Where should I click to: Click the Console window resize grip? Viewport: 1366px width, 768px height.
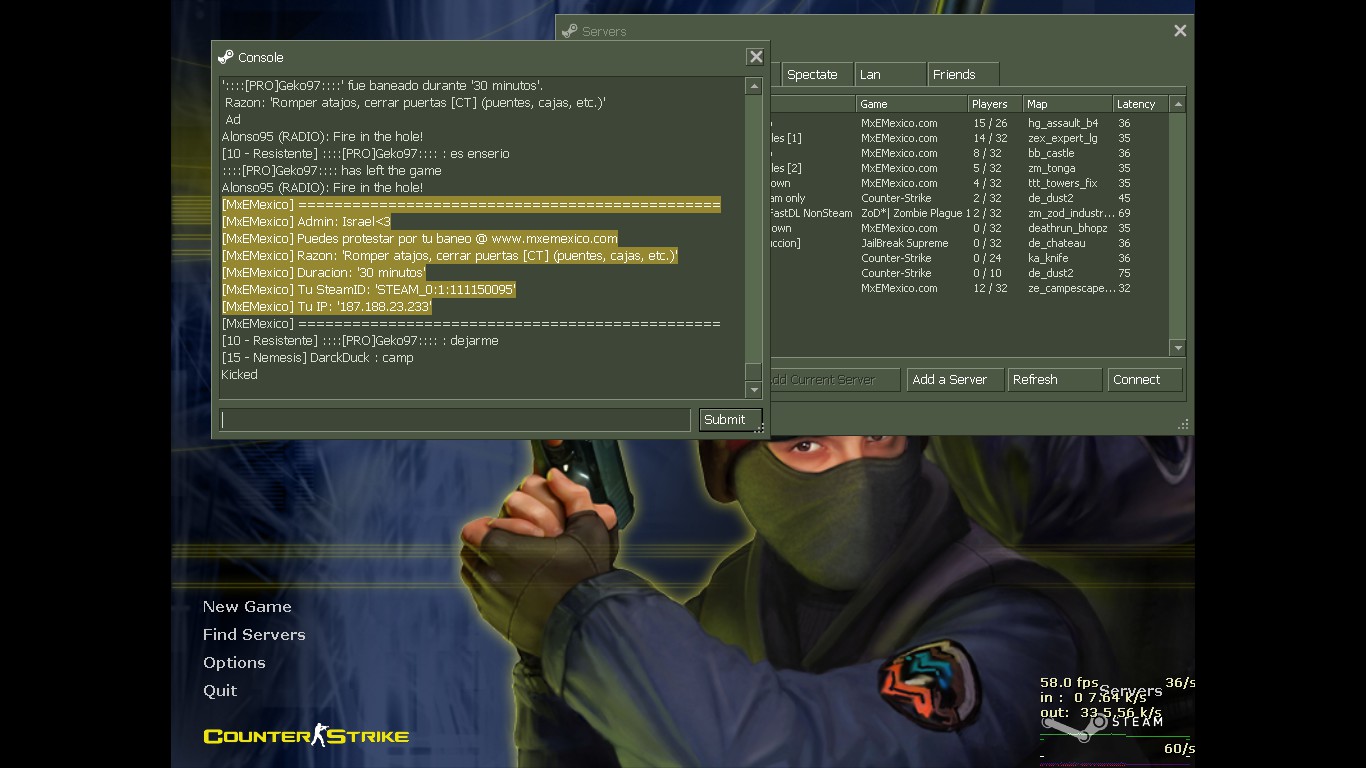tap(761, 429)
